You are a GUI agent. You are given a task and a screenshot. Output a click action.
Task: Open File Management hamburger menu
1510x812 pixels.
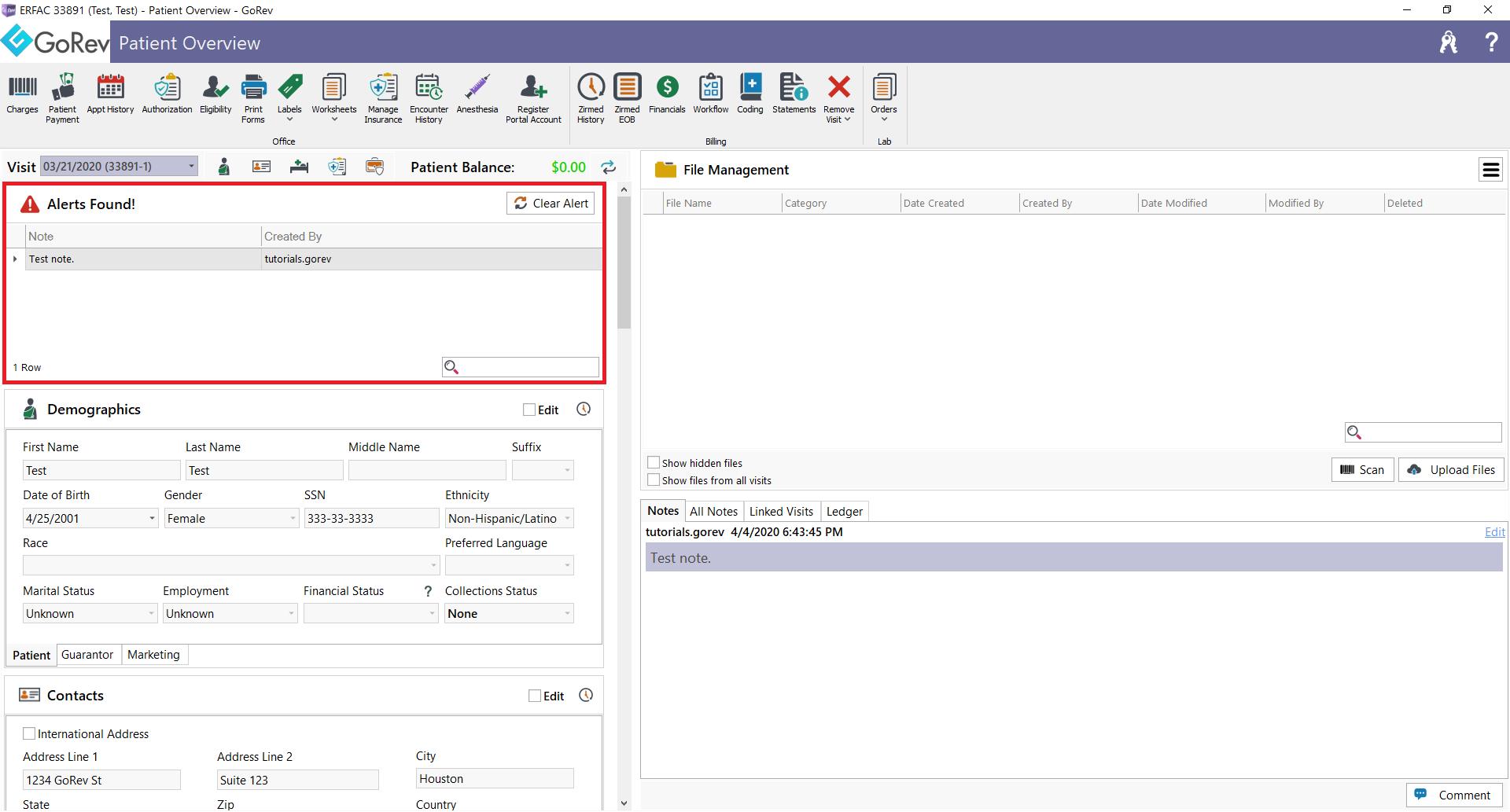click(1491, 170)
